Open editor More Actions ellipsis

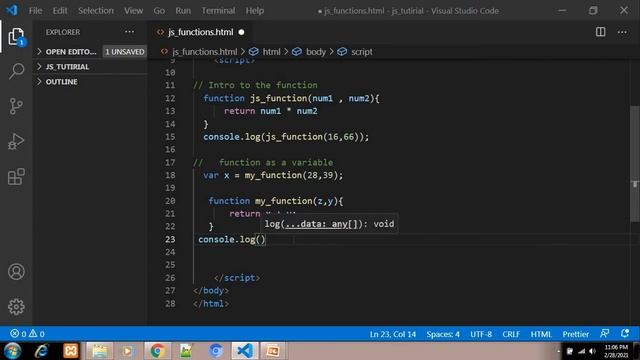(622, 32)
